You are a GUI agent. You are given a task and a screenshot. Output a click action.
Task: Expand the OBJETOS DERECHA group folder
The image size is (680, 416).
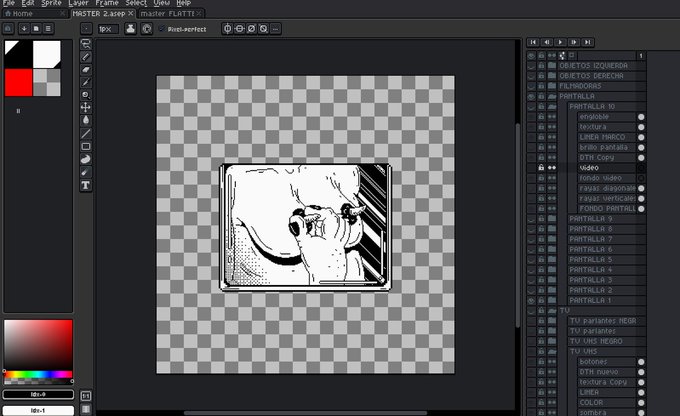552,76
